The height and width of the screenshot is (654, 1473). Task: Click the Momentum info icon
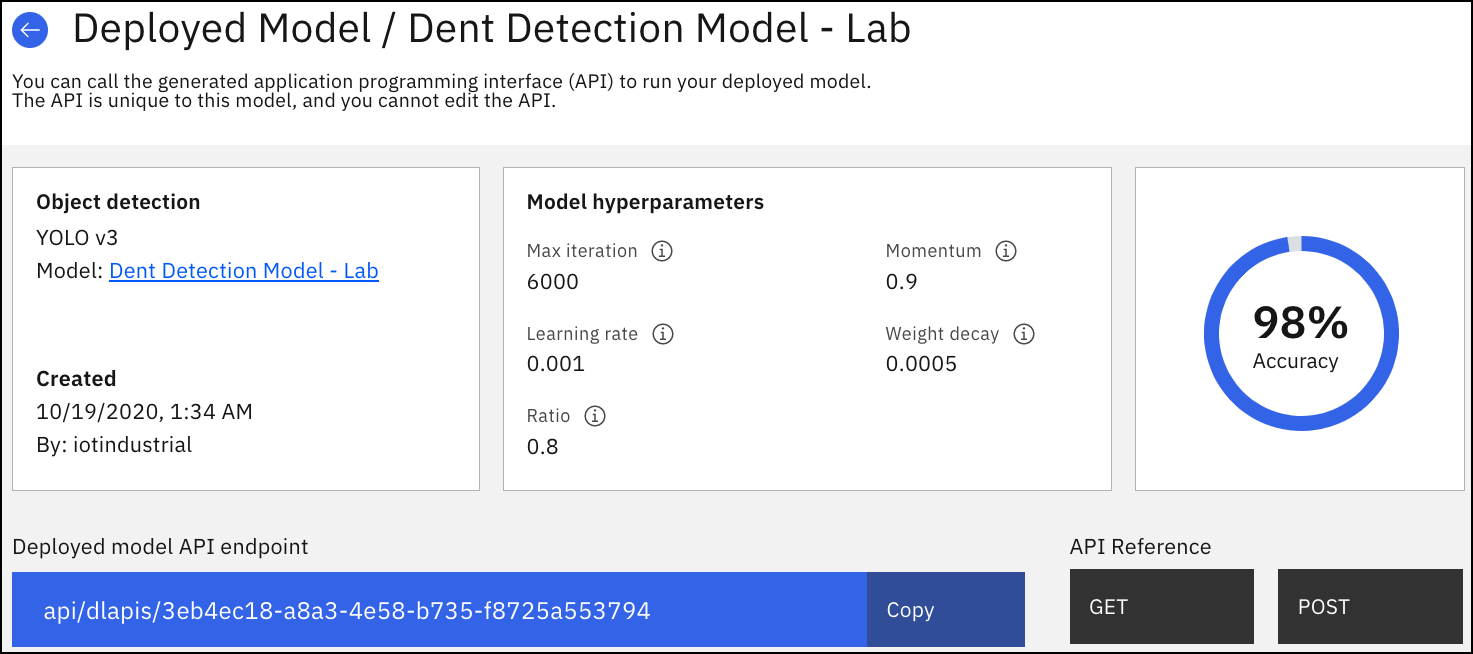pyautogui.click(x=1006, y=251)
